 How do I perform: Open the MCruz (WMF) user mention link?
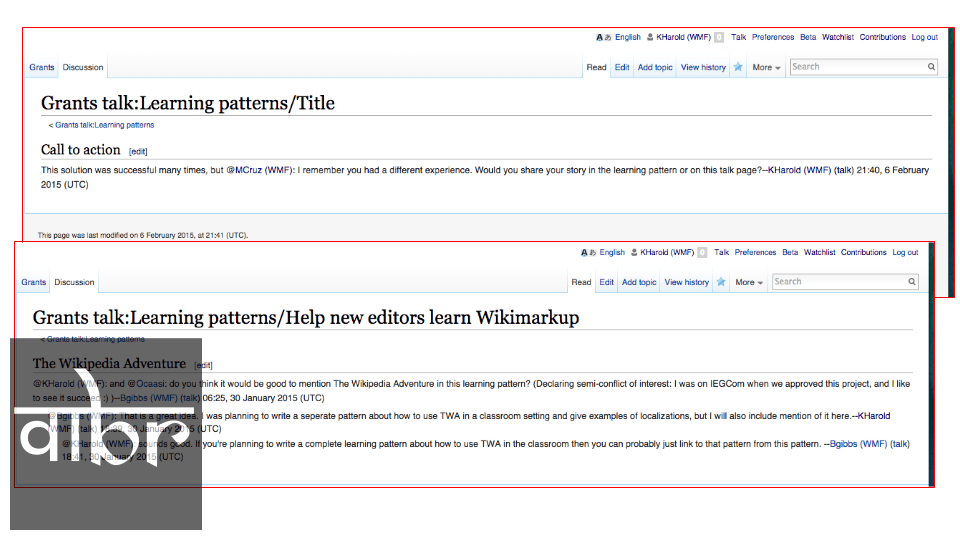tap(263, 170)
